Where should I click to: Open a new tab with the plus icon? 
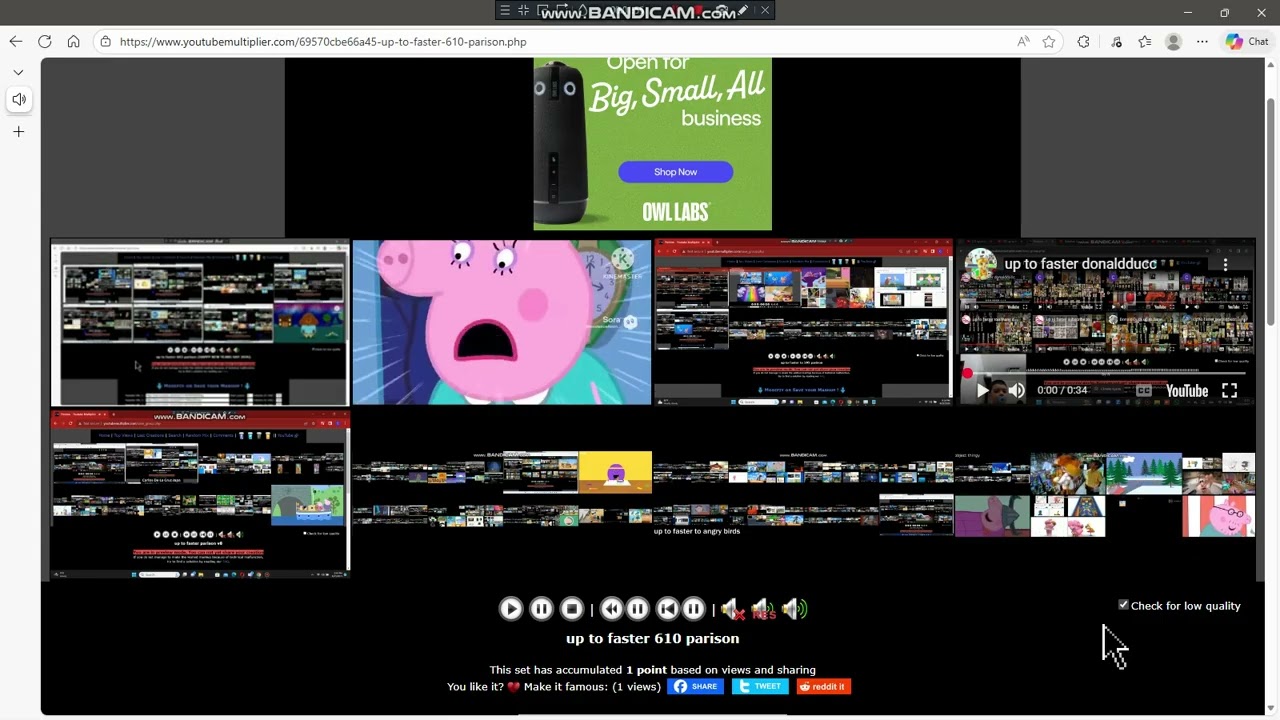pos(18,131)
